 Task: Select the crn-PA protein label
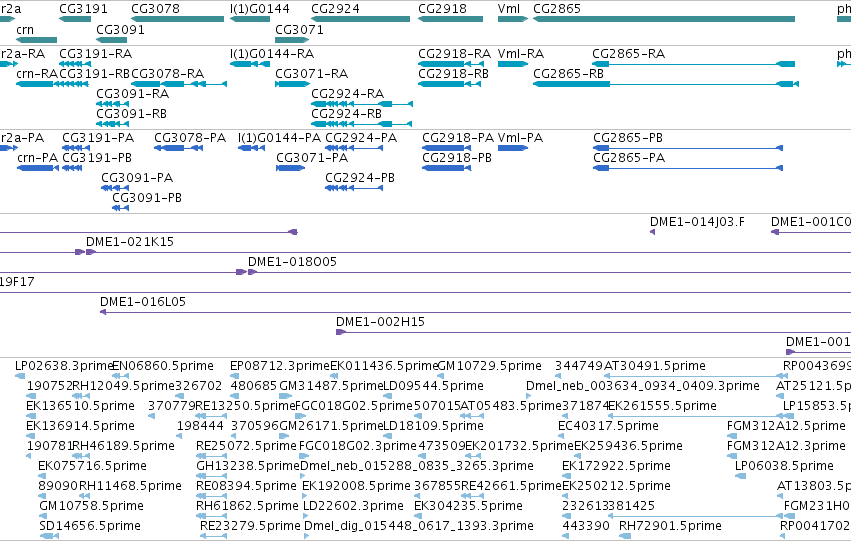pyautogui.click(x=37, y=158)
